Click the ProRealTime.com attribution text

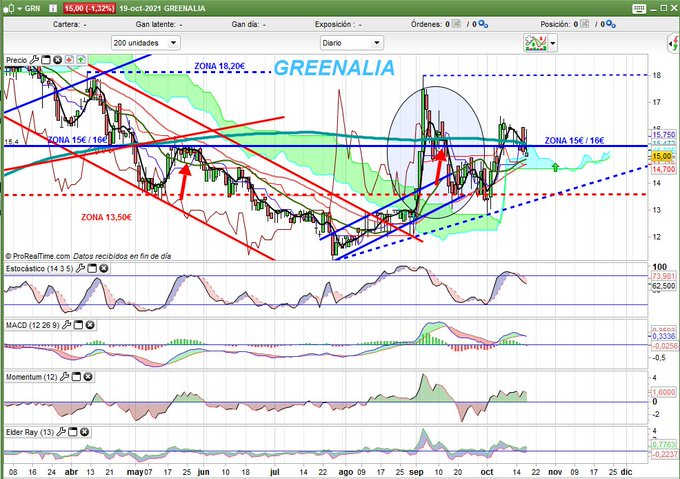coord(88,256)
